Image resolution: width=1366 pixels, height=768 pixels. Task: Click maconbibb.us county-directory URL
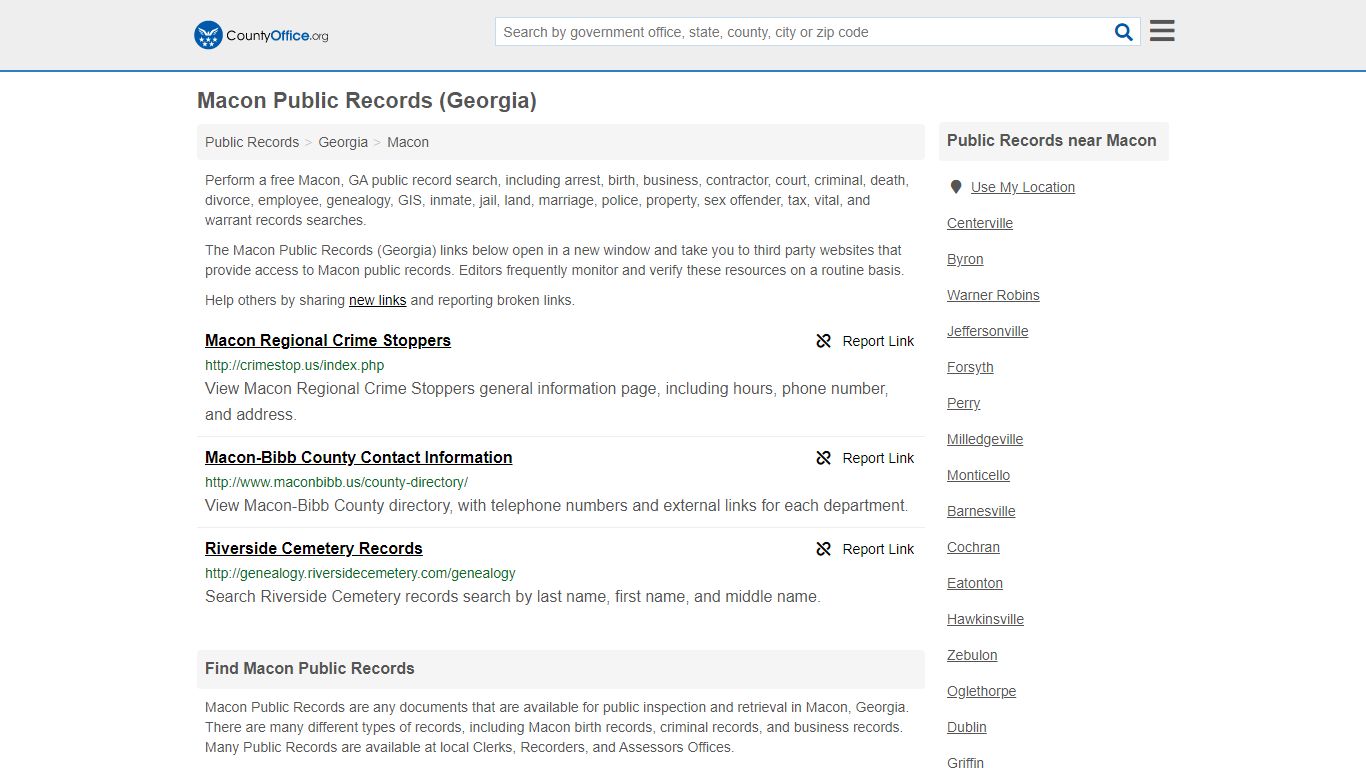click(336, 482)
